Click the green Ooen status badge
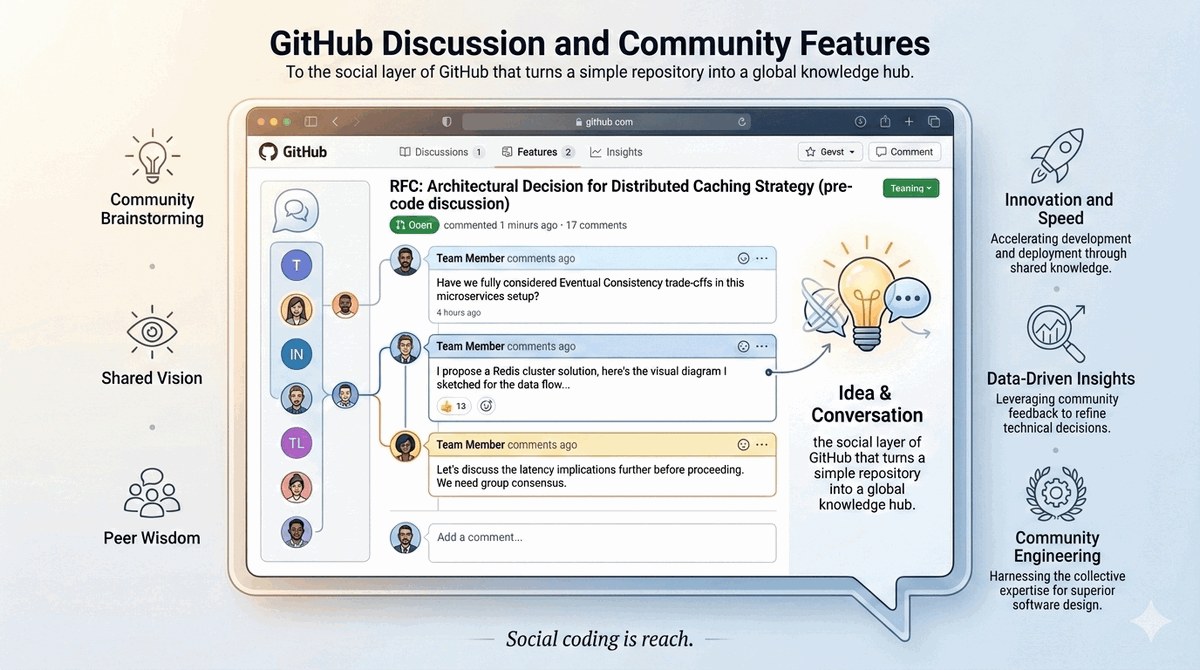The width and height of the screenshot is (1200, 670). coord(414,225)
